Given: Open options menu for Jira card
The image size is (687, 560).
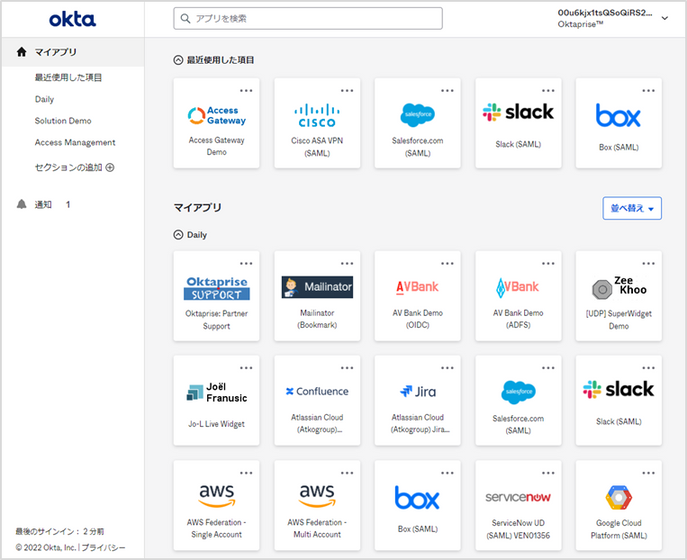Looking at the screenshot, I should [447, 368].
